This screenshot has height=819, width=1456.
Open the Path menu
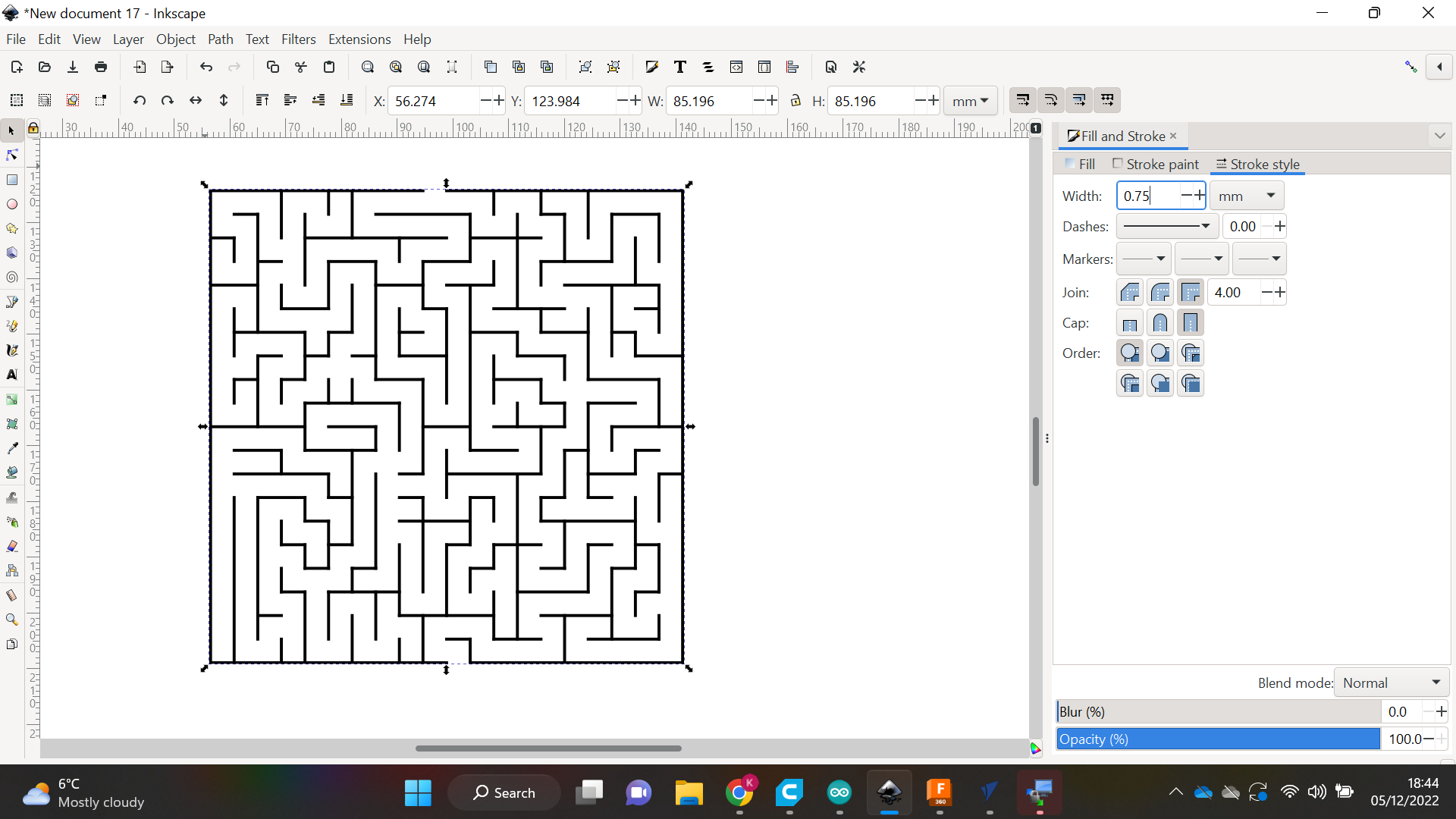pos(220,39)
